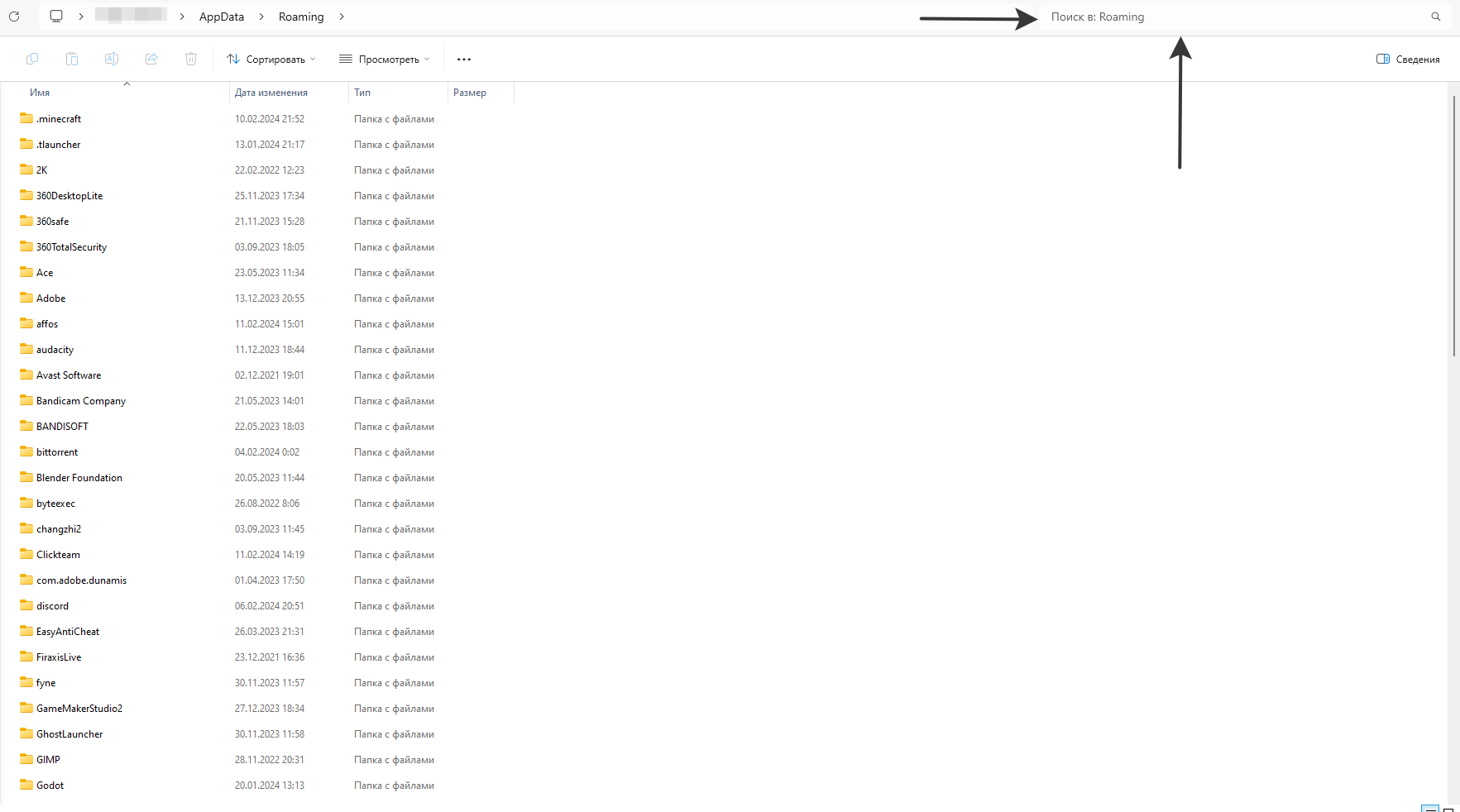The width and height of the screenshot is (1460, 812).
Task: Select the GhostLauncher folder name
Action: click(69, 734)
